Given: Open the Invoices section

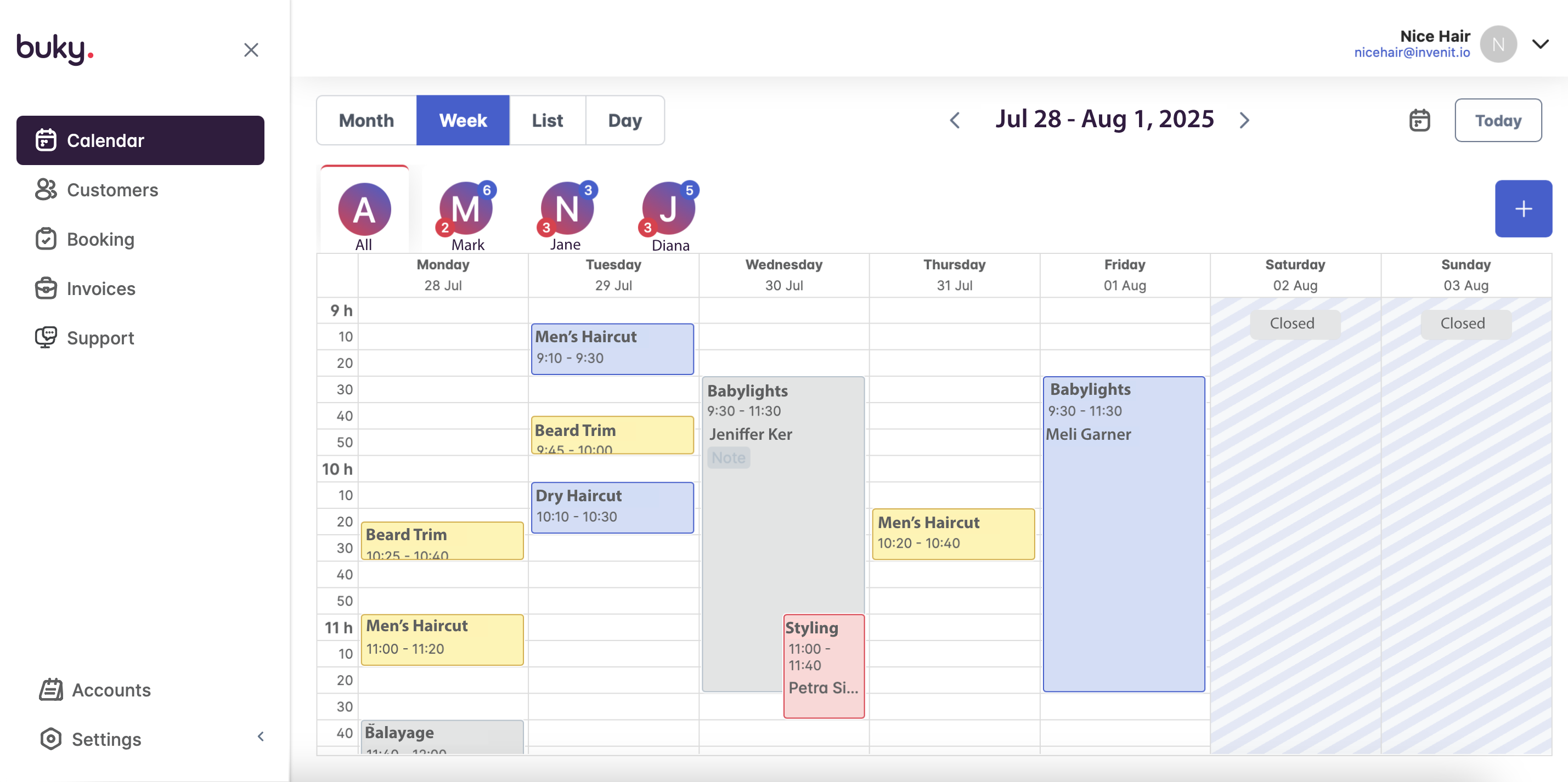Looking at the screenshot, I should pyautogui.click(x=100, y=288).
